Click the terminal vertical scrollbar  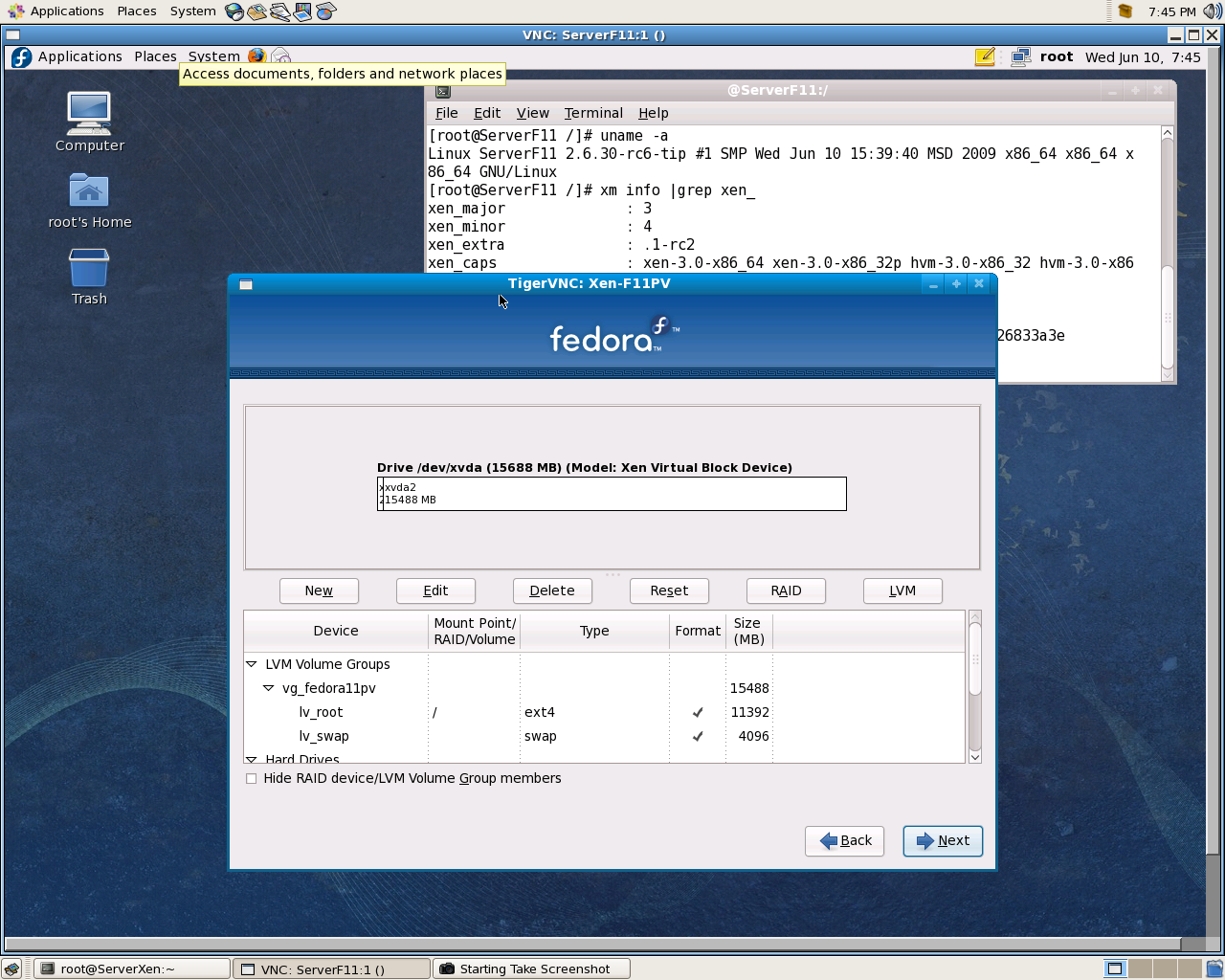point(1168,254)
